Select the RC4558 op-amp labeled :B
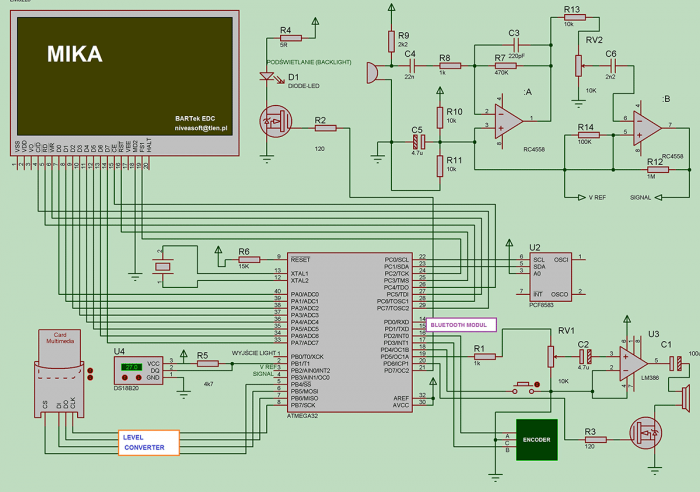 click(645, 126)
